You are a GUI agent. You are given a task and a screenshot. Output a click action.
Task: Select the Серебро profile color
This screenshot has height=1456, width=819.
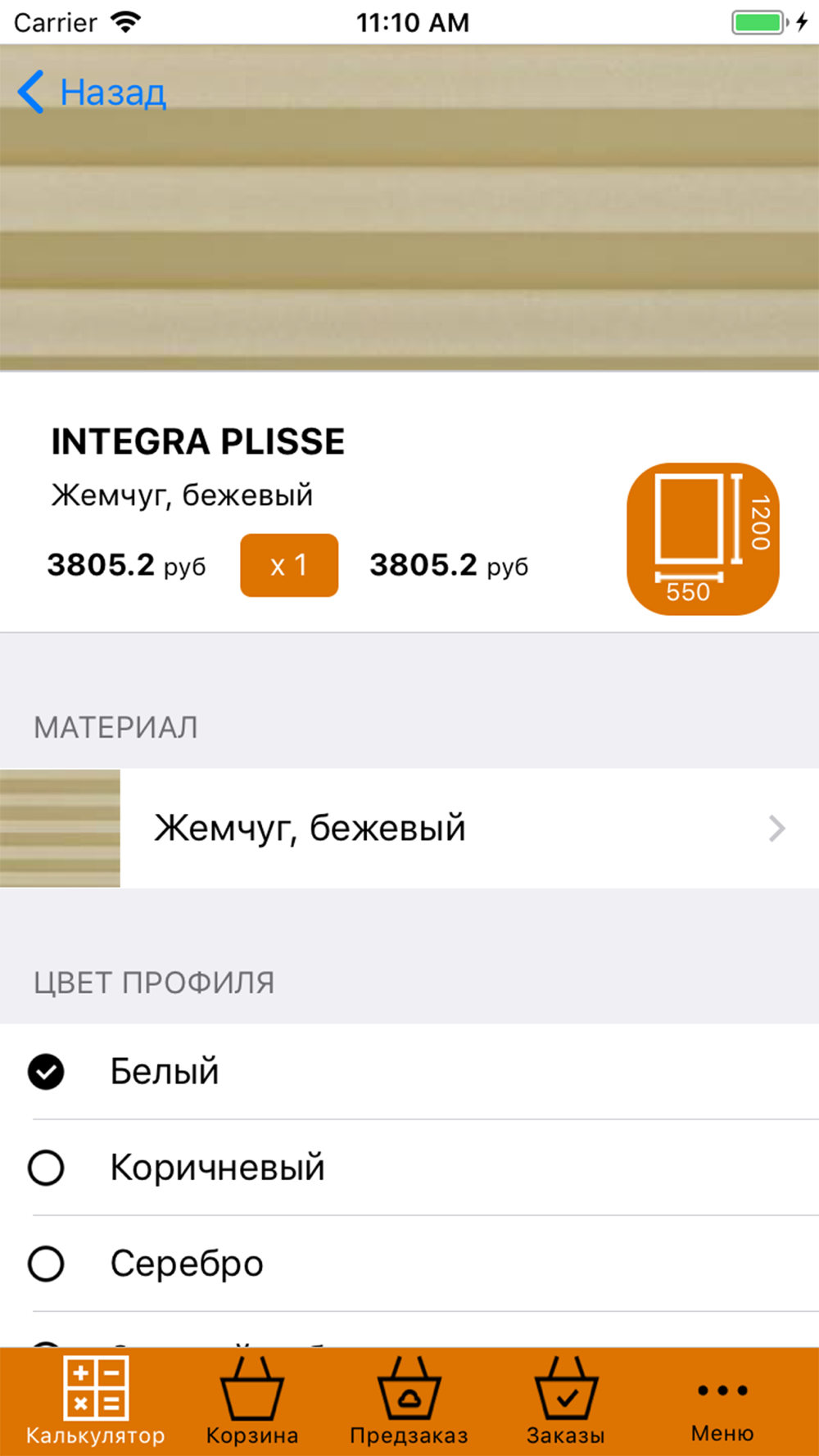pyautogui.click(x=46, y=1264)
